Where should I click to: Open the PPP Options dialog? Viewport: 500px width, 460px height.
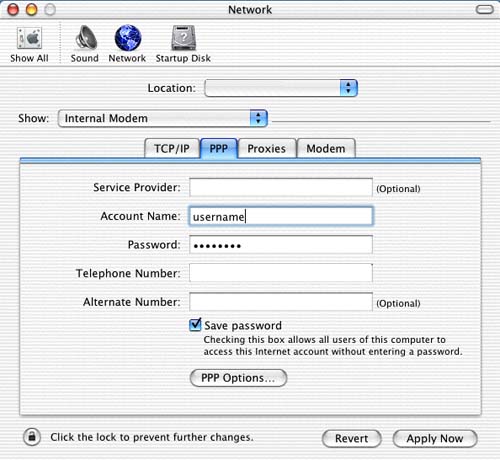click(x=238, y=378)
